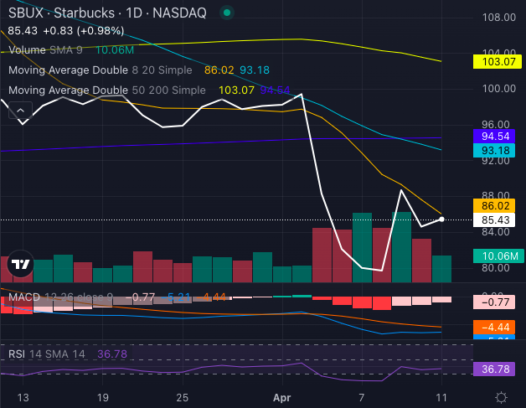Click the purple 36.78 RSI axis label

(494, 369)
